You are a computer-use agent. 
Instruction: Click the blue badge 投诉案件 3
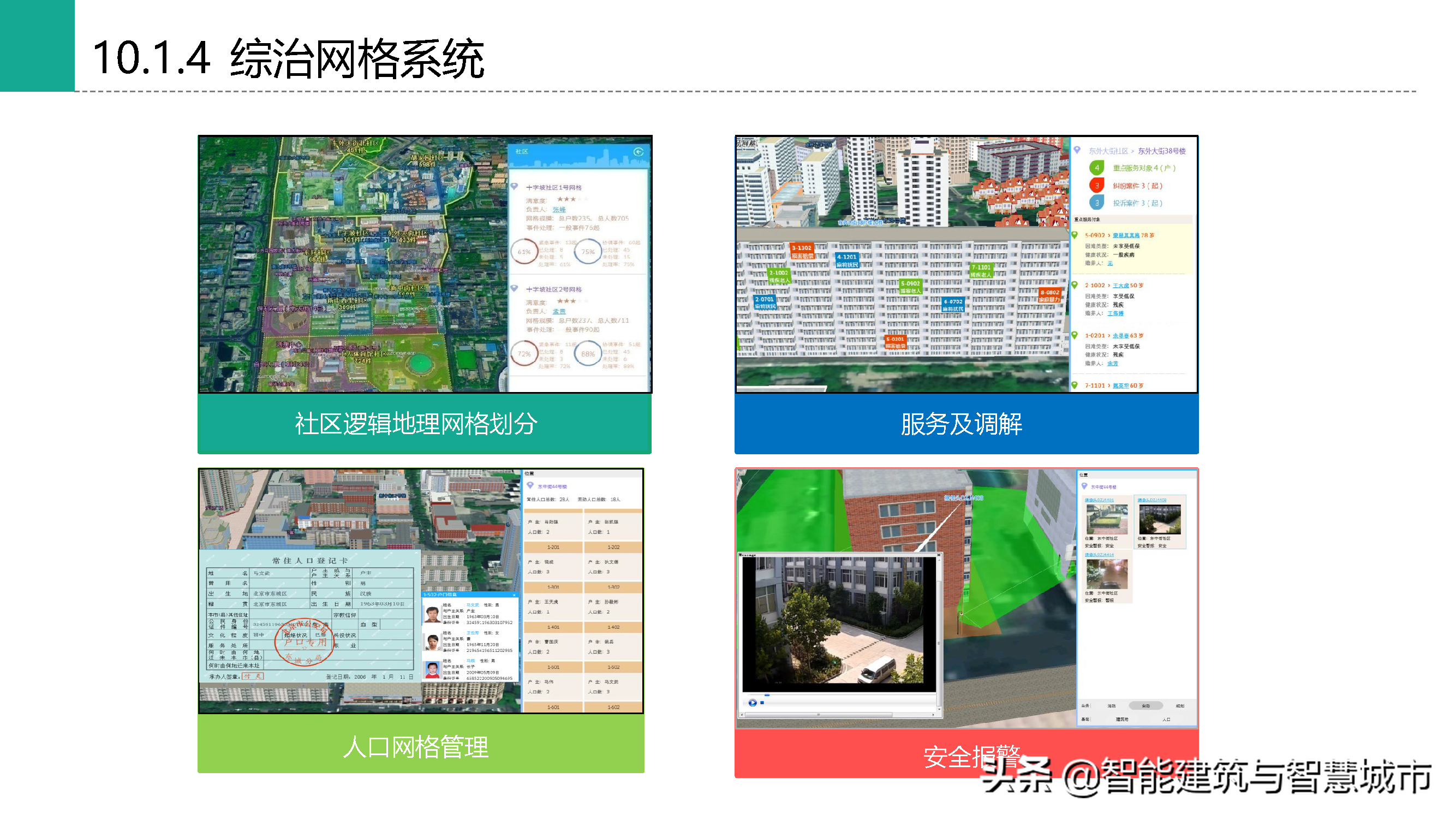pyautogui.click(x=1096, y=203)
